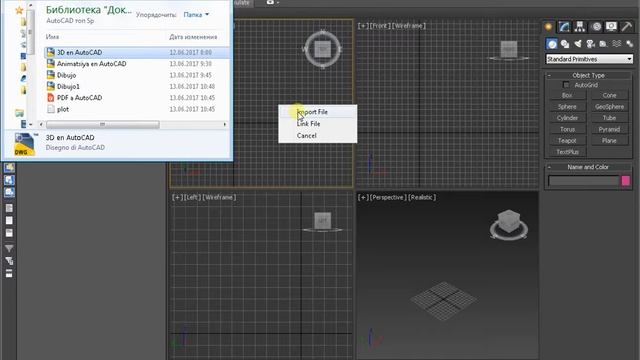Click the Cylinder primitive button
640x360 pixels.
coord(567,118)
